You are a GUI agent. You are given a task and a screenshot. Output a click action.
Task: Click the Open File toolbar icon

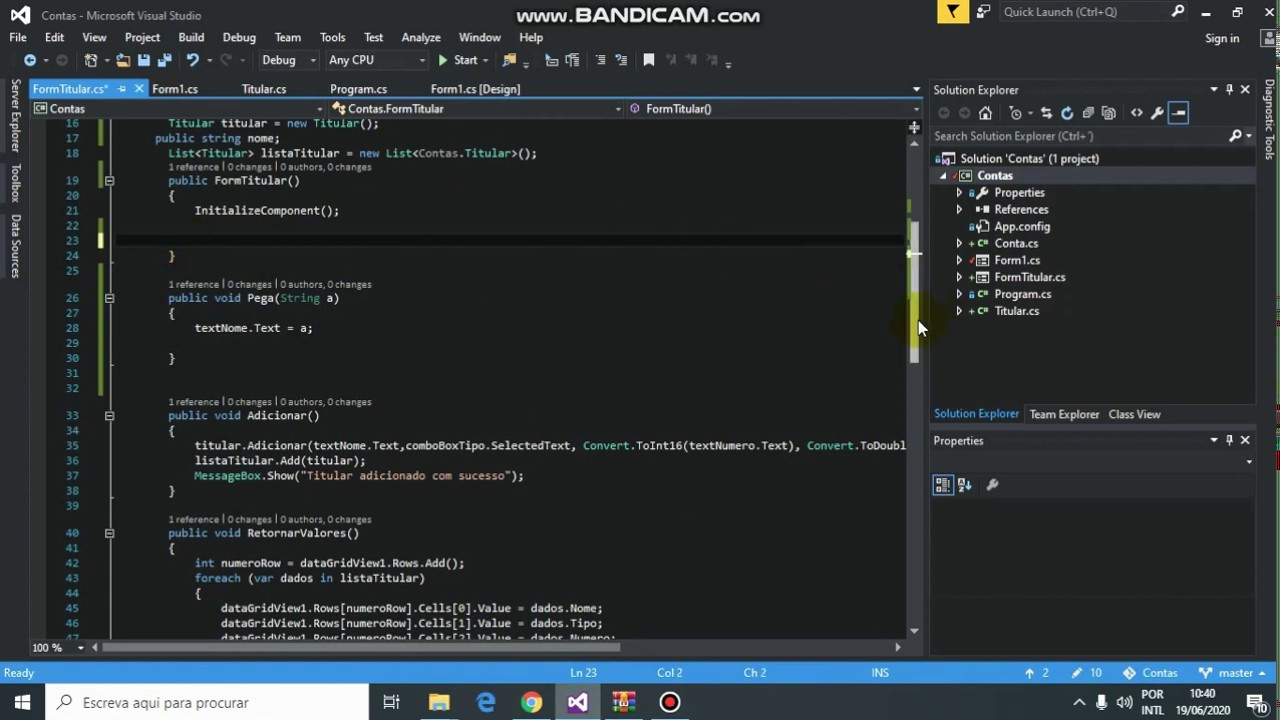pyautogui.click(x=123, y=60)
